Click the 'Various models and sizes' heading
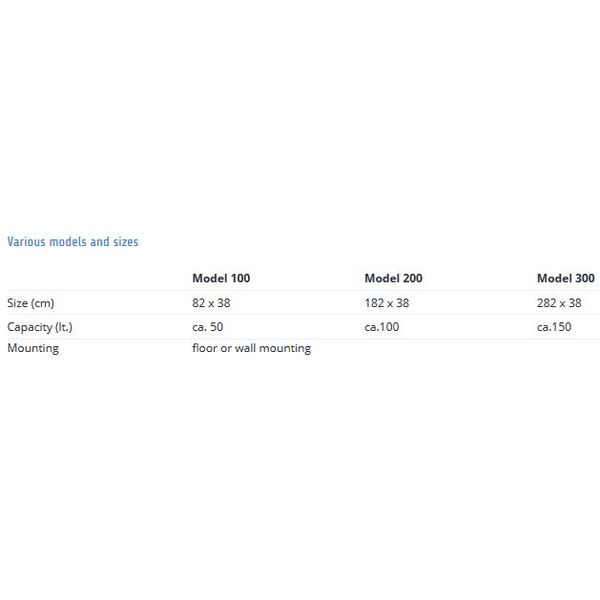 point(73,242)
